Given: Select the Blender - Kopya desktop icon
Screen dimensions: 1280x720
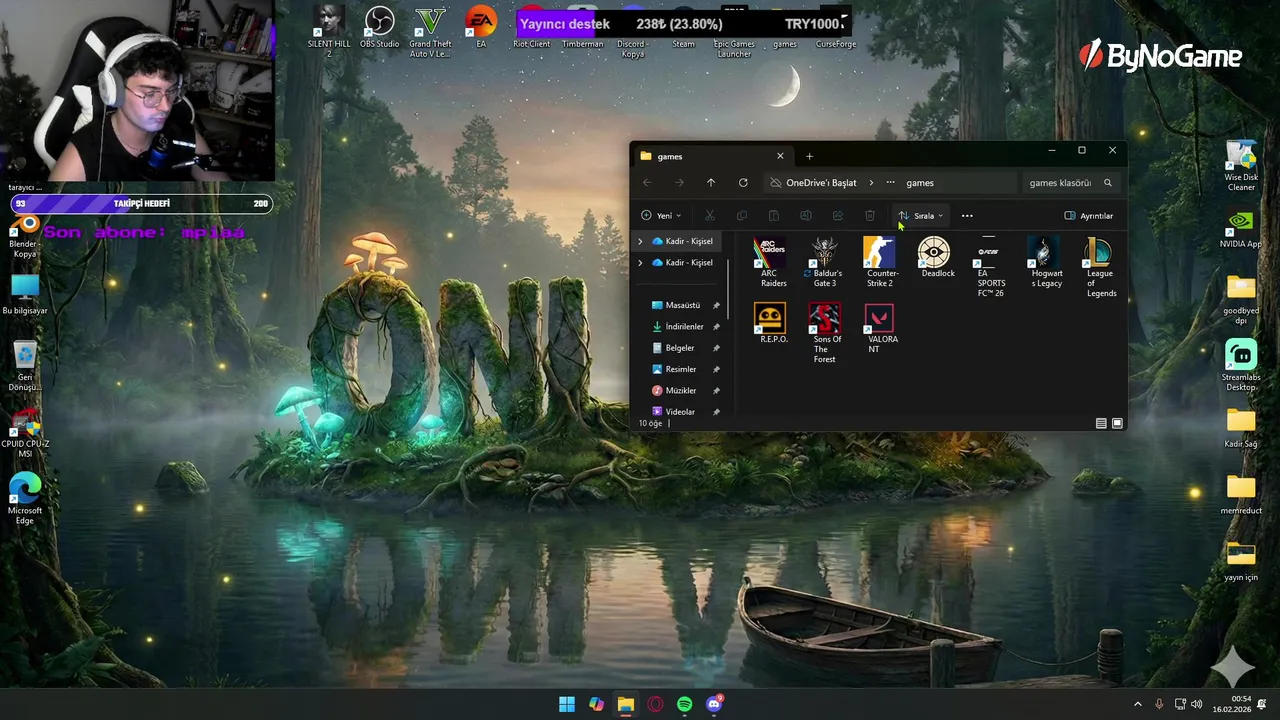Looking at the screenshot, I should click(25, 237).
